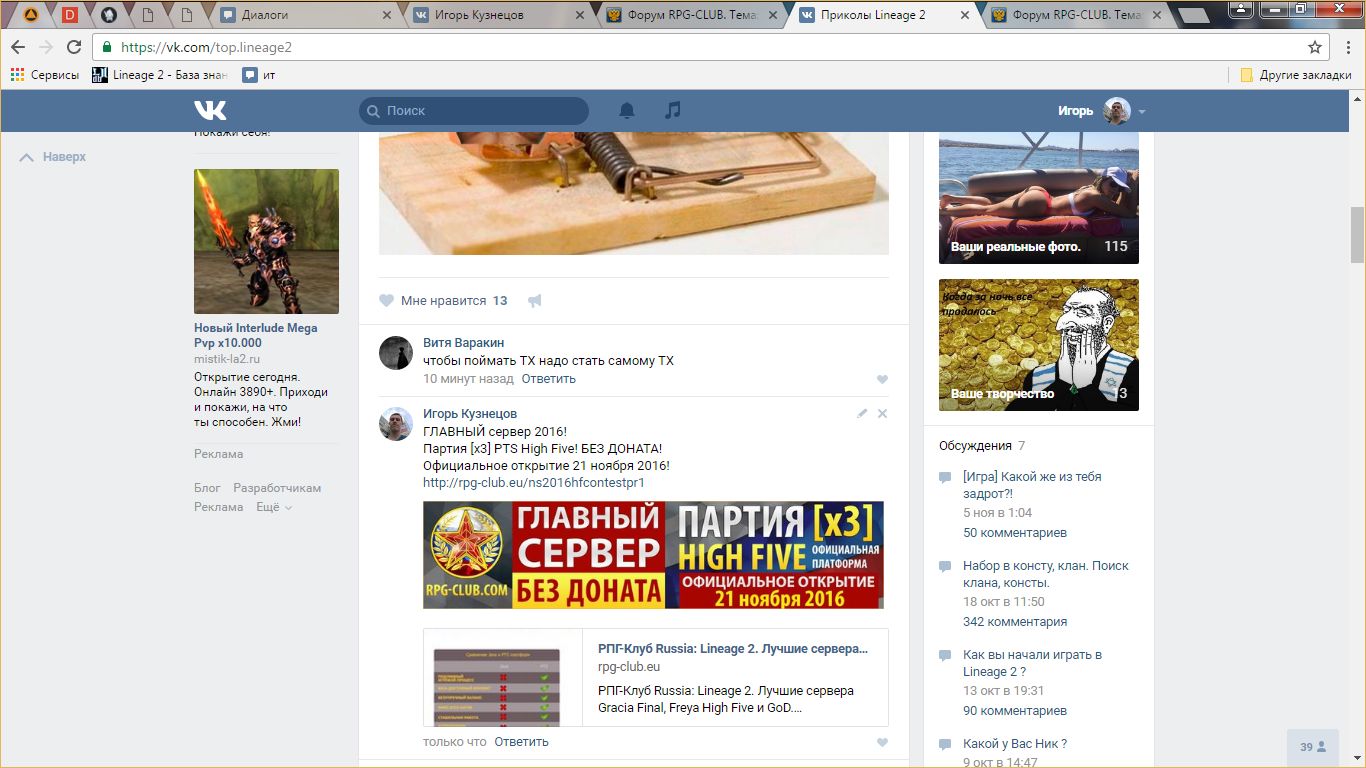This screenshot has width=1366, height=768.
Task: Expand the Ещё footer dropdown
Action: coord(274,507)
